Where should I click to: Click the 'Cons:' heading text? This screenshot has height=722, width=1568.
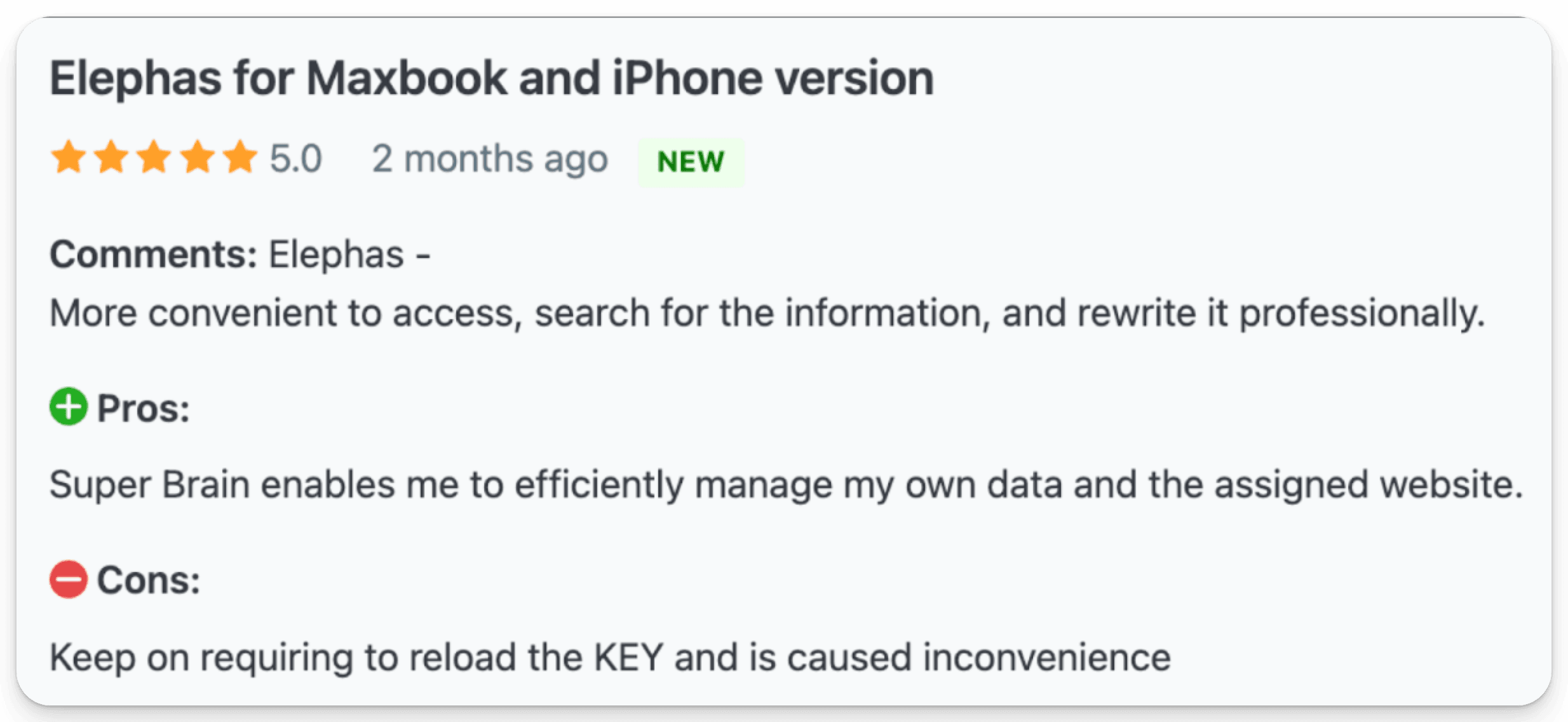(x=149, y=581)
